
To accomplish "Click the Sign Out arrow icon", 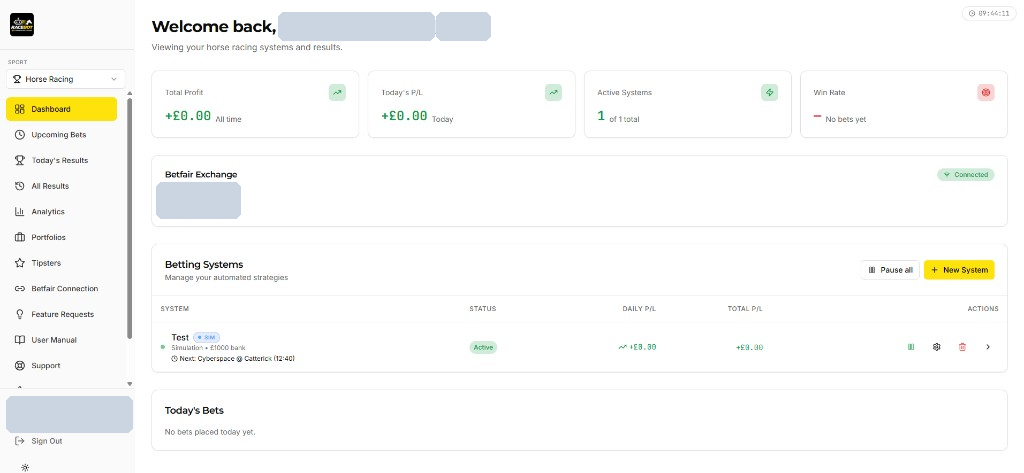I will coord(20,441).
